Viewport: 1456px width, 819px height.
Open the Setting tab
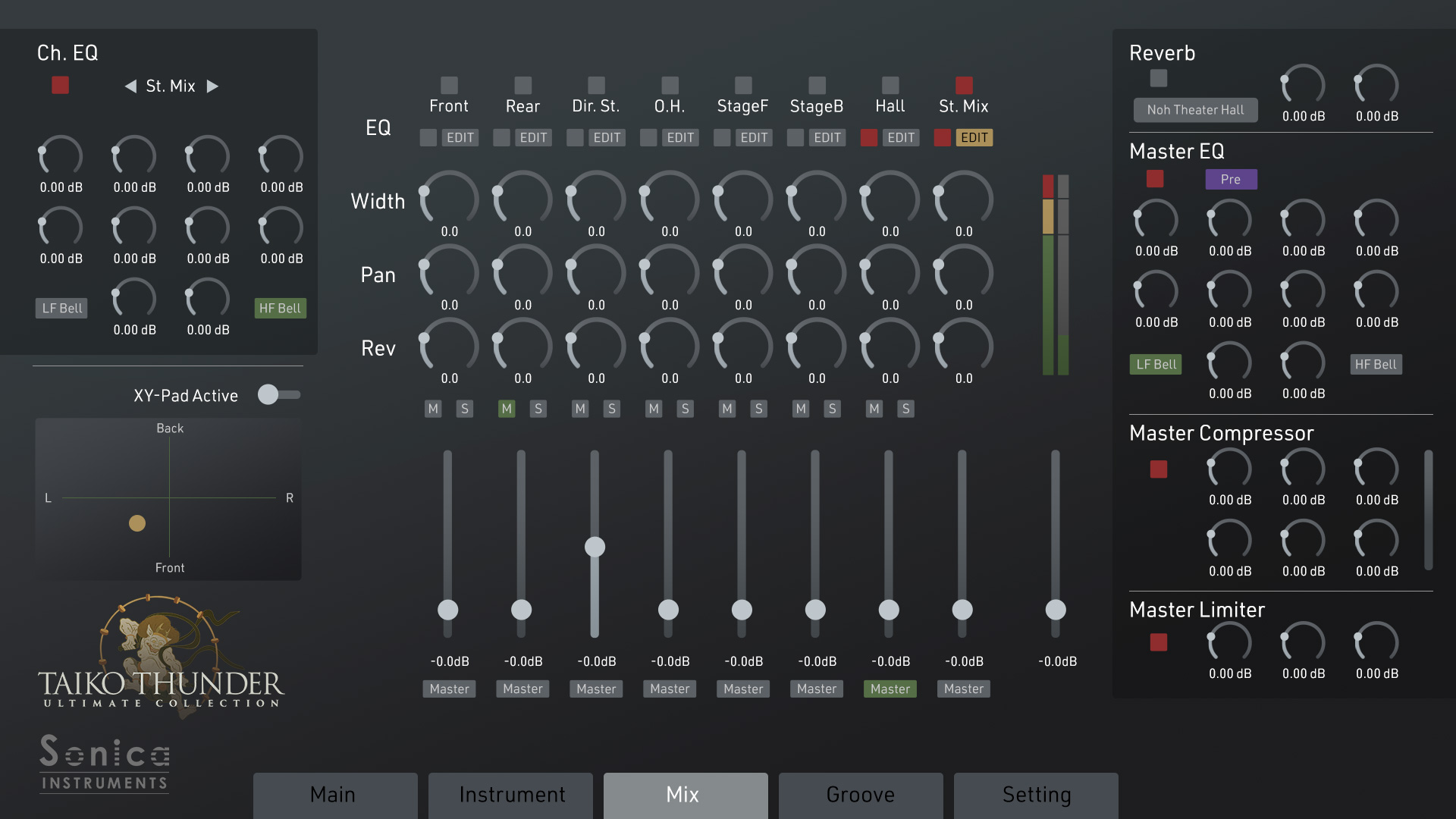(x=1036, y=795)
